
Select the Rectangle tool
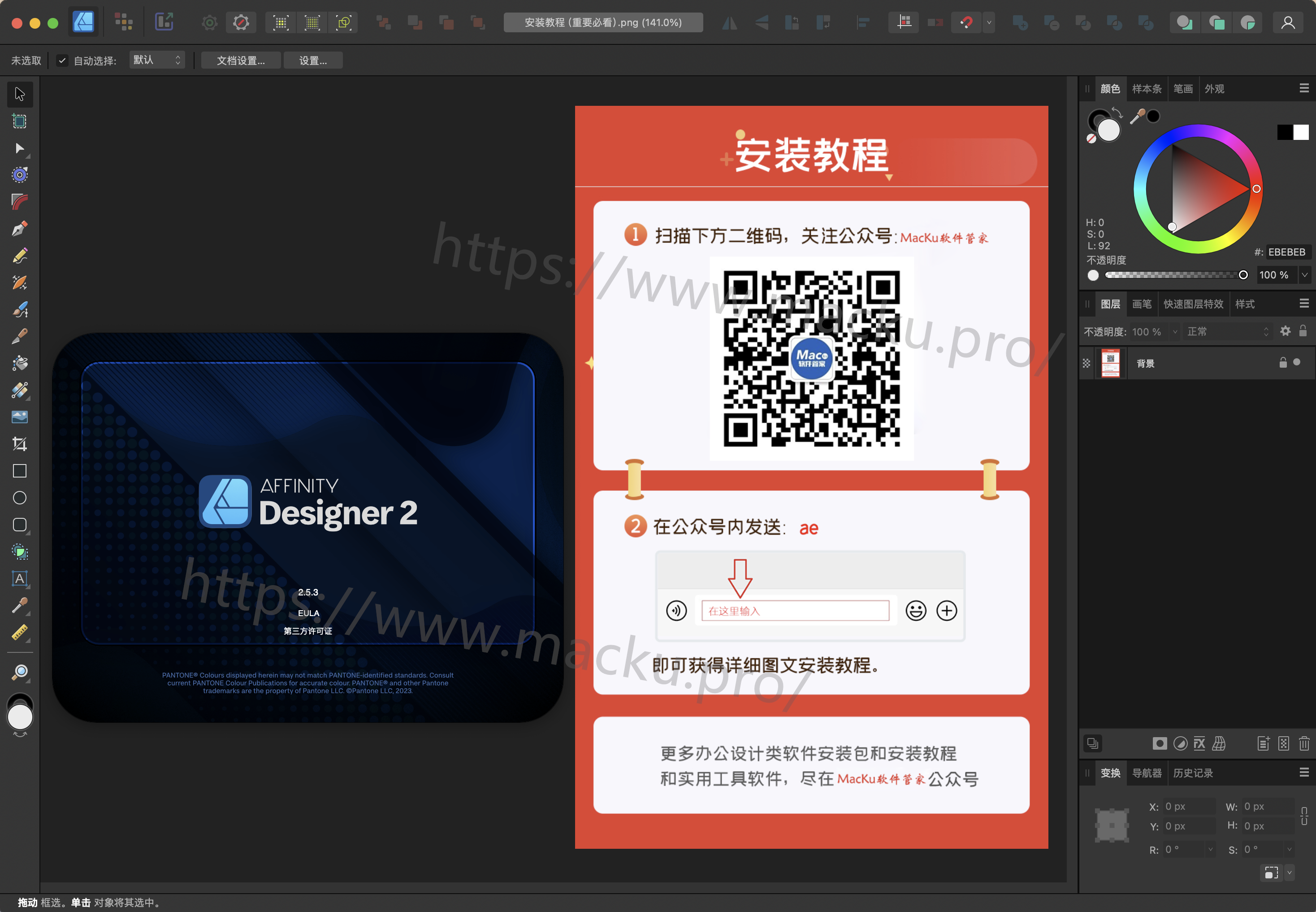pos(20,471)
